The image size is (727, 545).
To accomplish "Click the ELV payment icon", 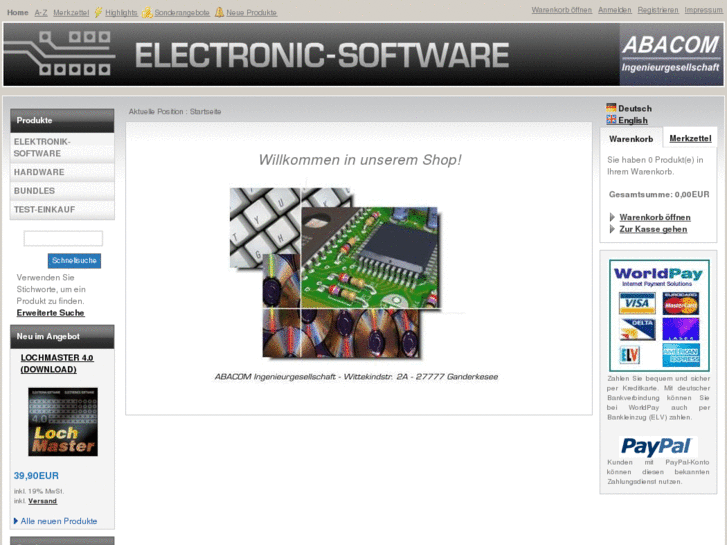I will pos(630,355).
